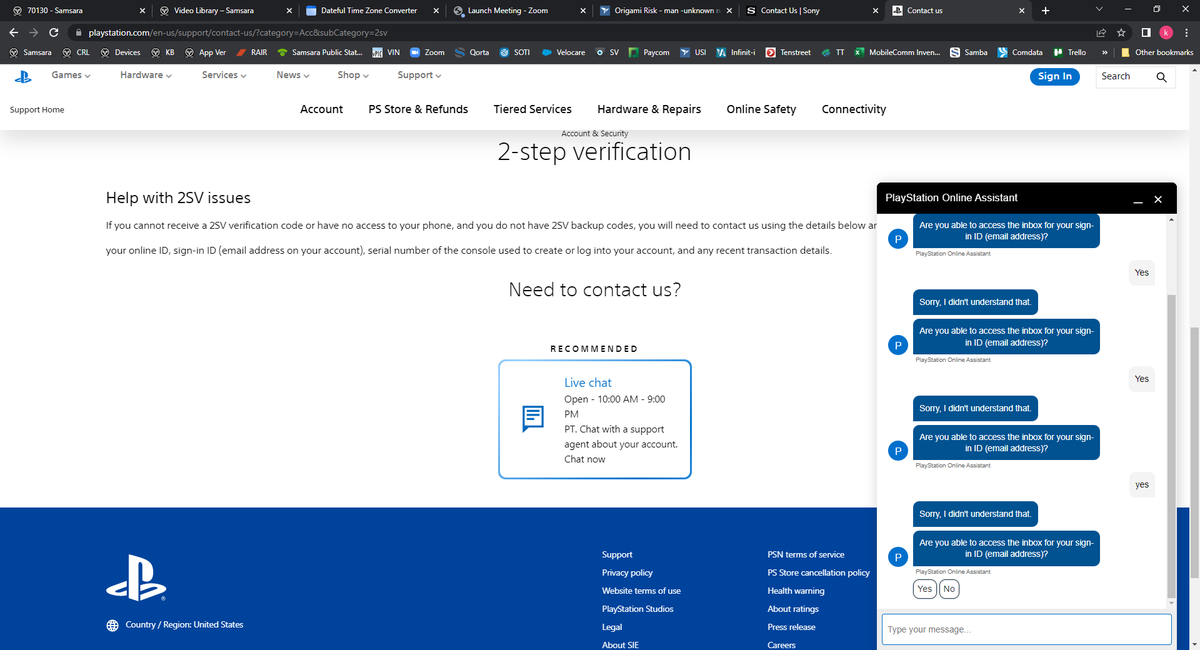Show more bookmarks via the double chevron
Image resolution: width=1200 pixels, height=650 pixels.
click(x=1103, y=52)
